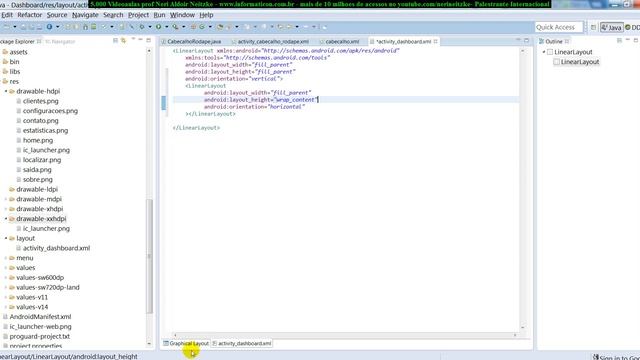
Task: Open the Source menu
Action: pyautogui.click(x=57, y=15)
